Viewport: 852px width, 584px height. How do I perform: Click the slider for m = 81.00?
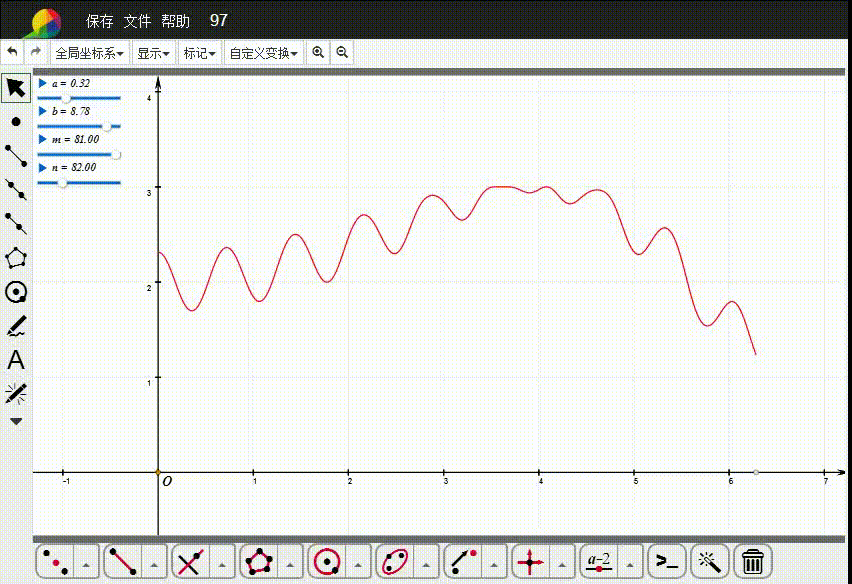[x=79, y=155]
